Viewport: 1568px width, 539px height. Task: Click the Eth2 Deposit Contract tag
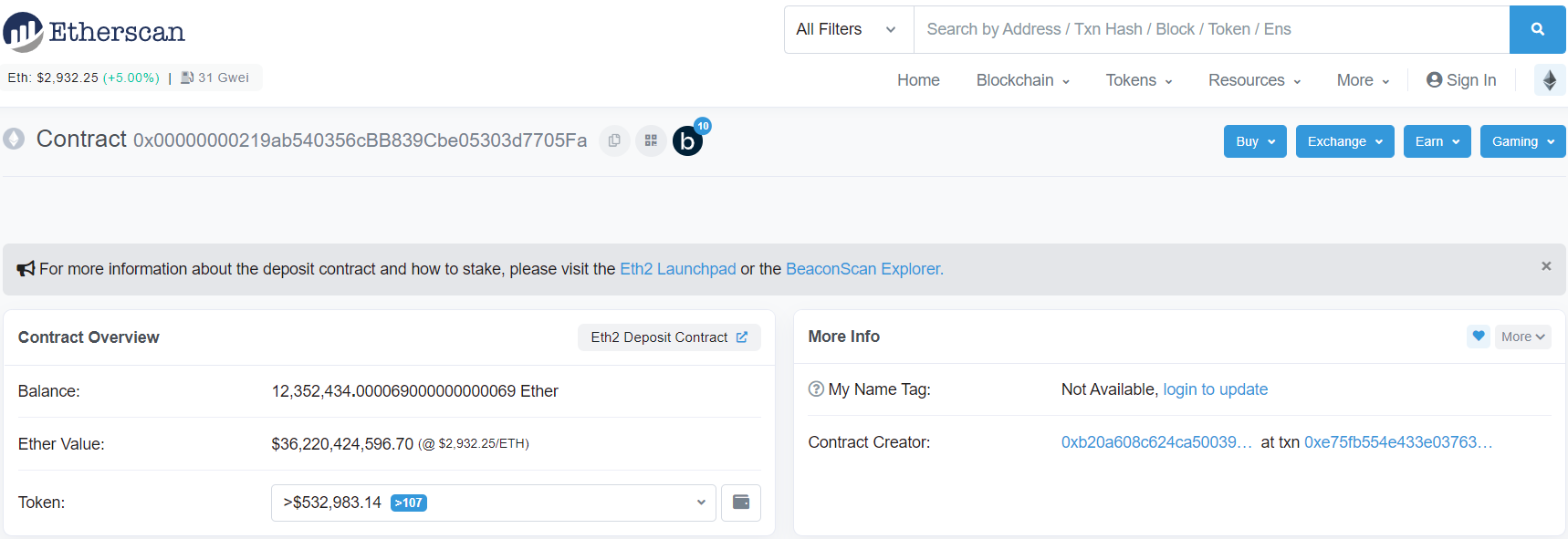tap(669, 337)
